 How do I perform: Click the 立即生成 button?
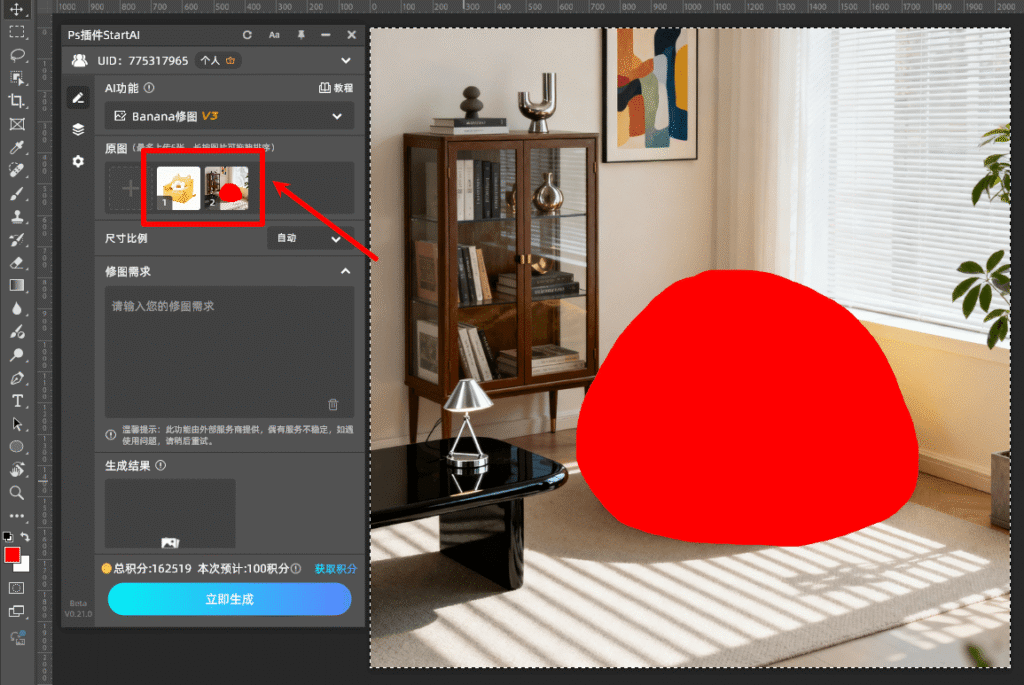click(x=229, y=599)
